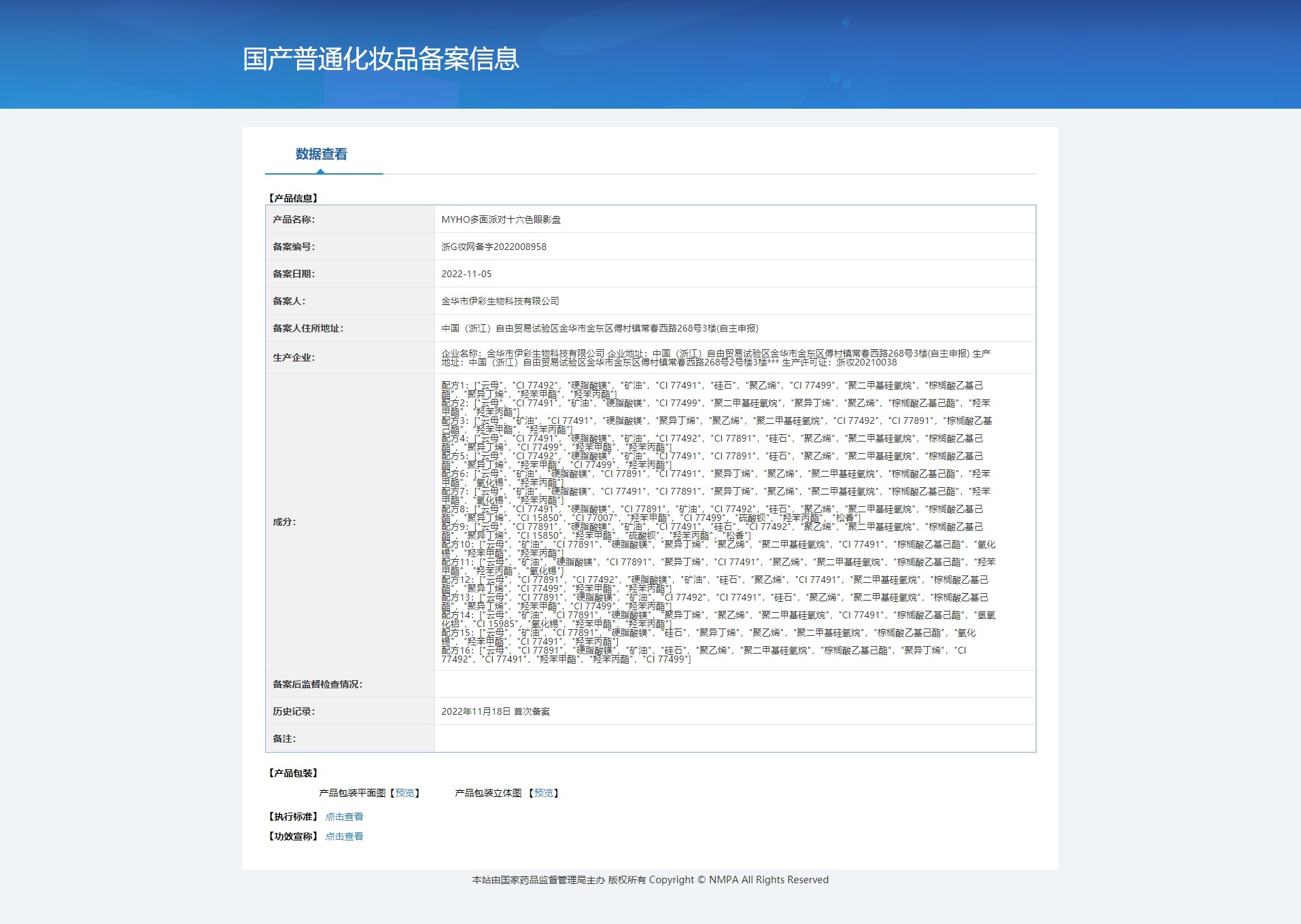1301x924 pixels.
Task: Click the 配方16 ingredient line
Action: point(704,655)
